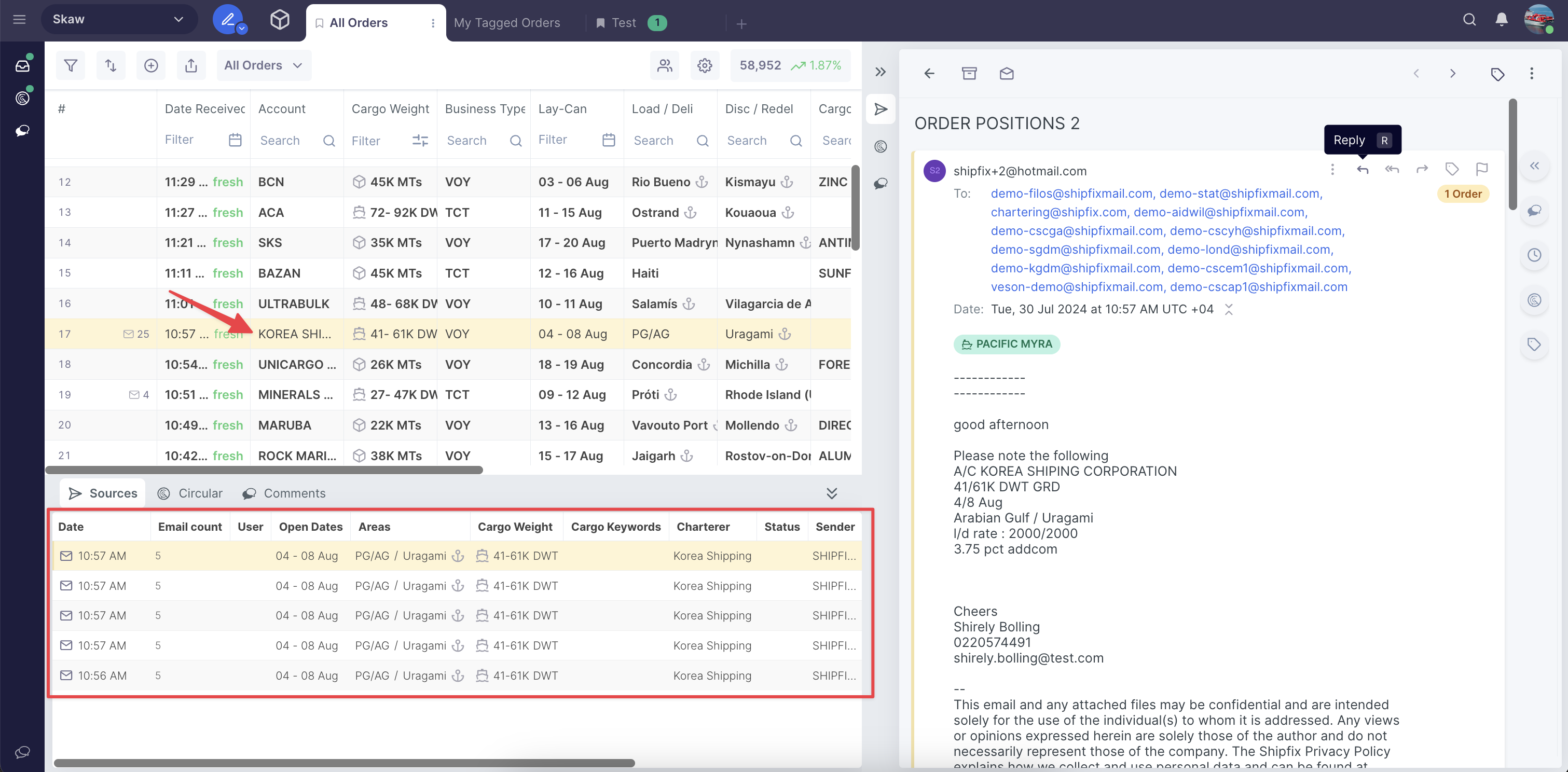The image size is (1568, 772).
Task: Open the table settings gear
Action: [704, 65]
